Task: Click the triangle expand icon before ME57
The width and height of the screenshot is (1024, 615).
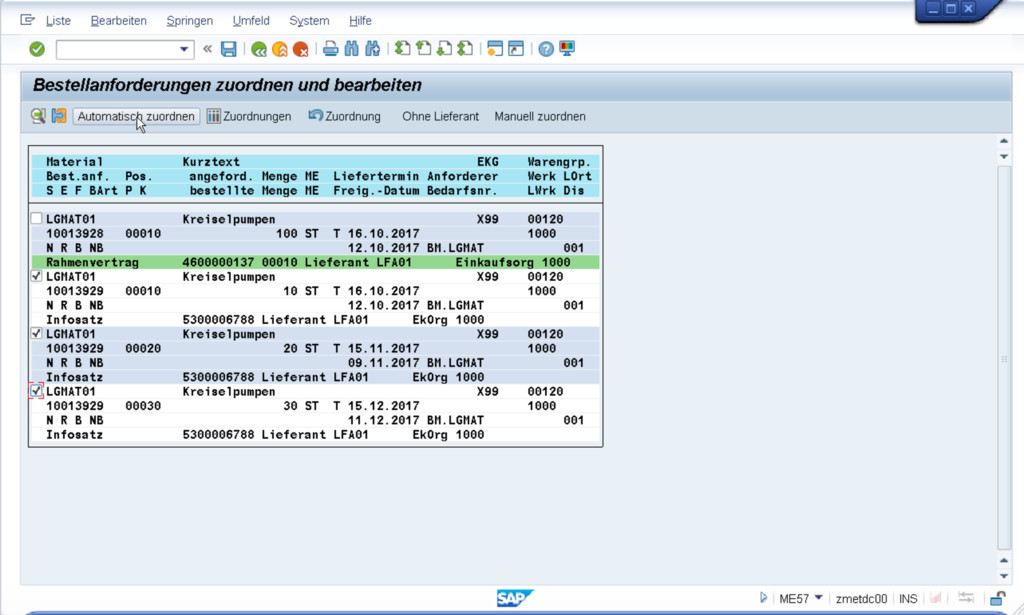Action: click(763, 597)
